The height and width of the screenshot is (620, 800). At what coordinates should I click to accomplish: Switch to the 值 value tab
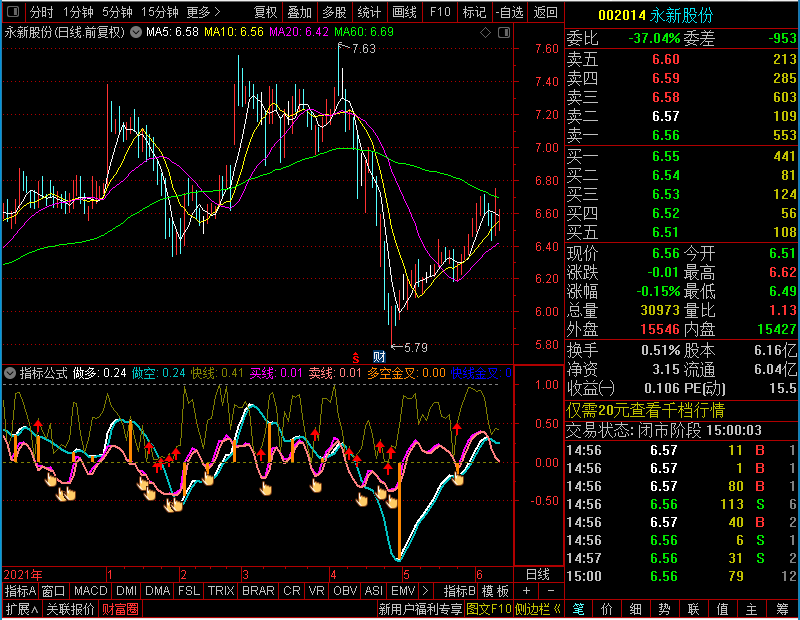point(722,609)
